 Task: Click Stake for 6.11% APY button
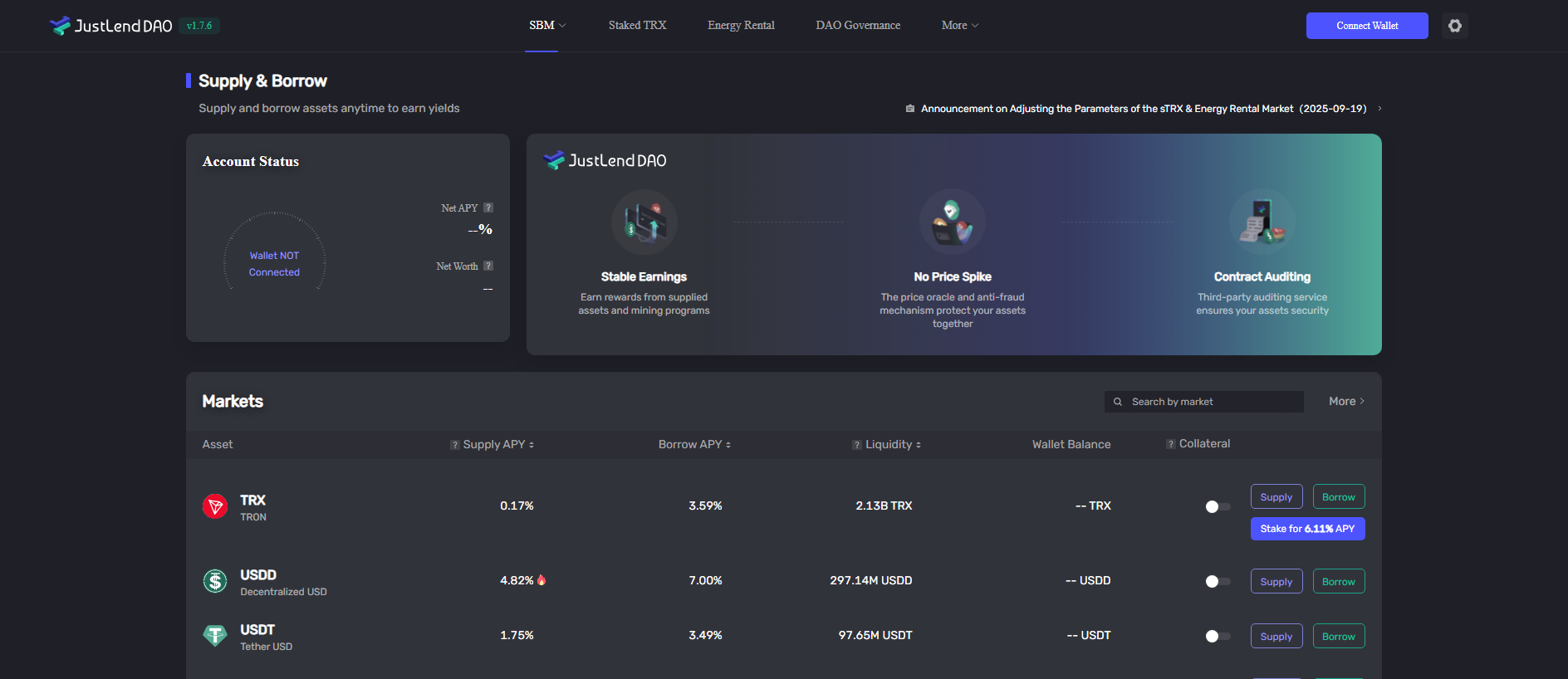1308,529
